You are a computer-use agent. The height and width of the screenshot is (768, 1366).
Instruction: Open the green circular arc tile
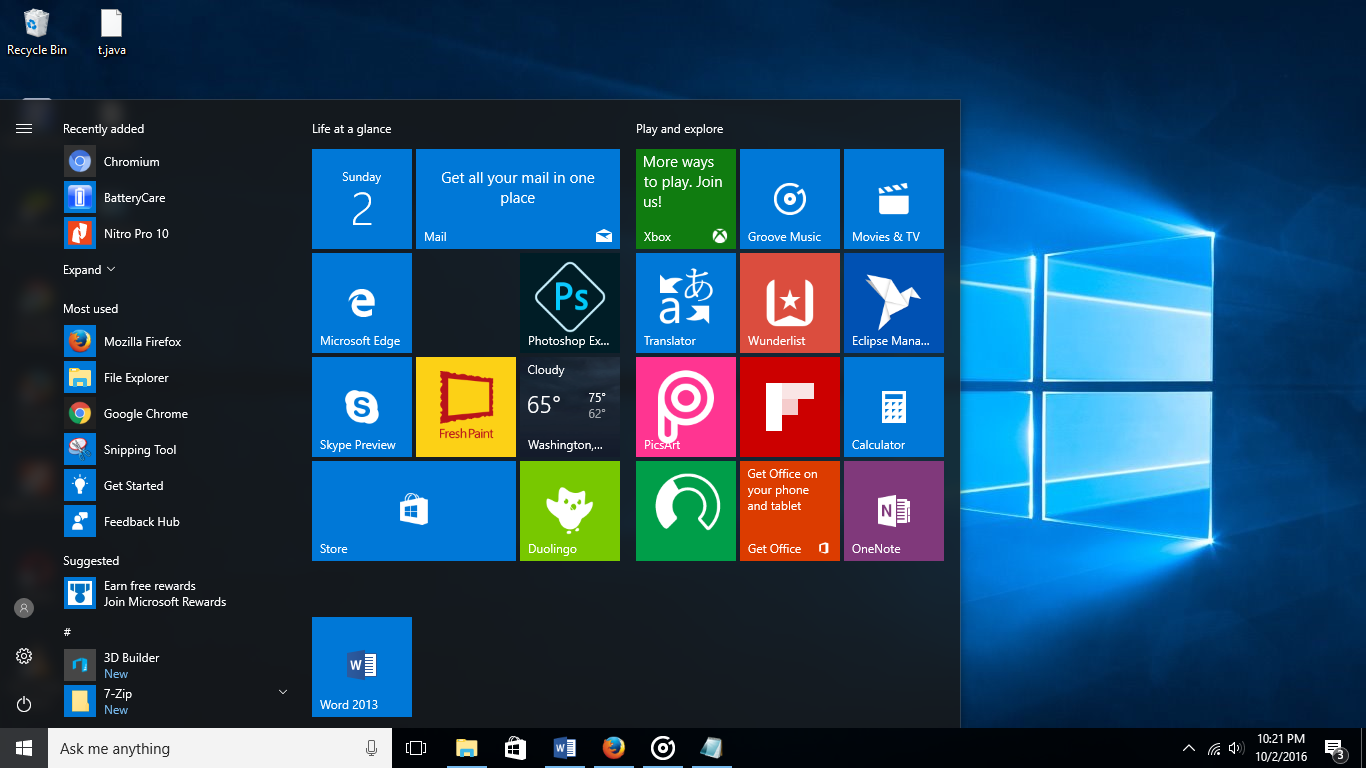click(686, 511)
